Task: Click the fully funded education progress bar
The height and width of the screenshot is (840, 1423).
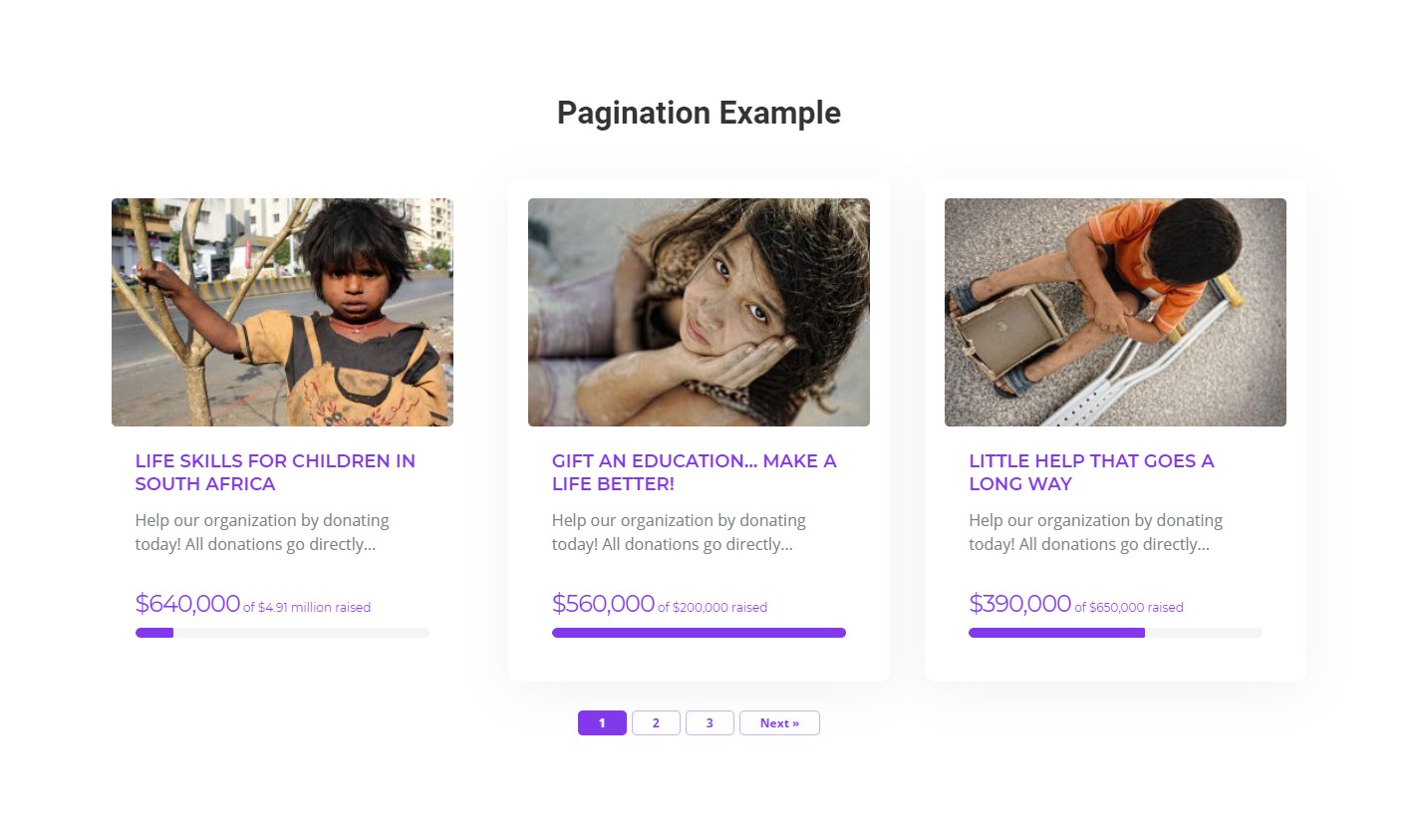Action: 699,633
